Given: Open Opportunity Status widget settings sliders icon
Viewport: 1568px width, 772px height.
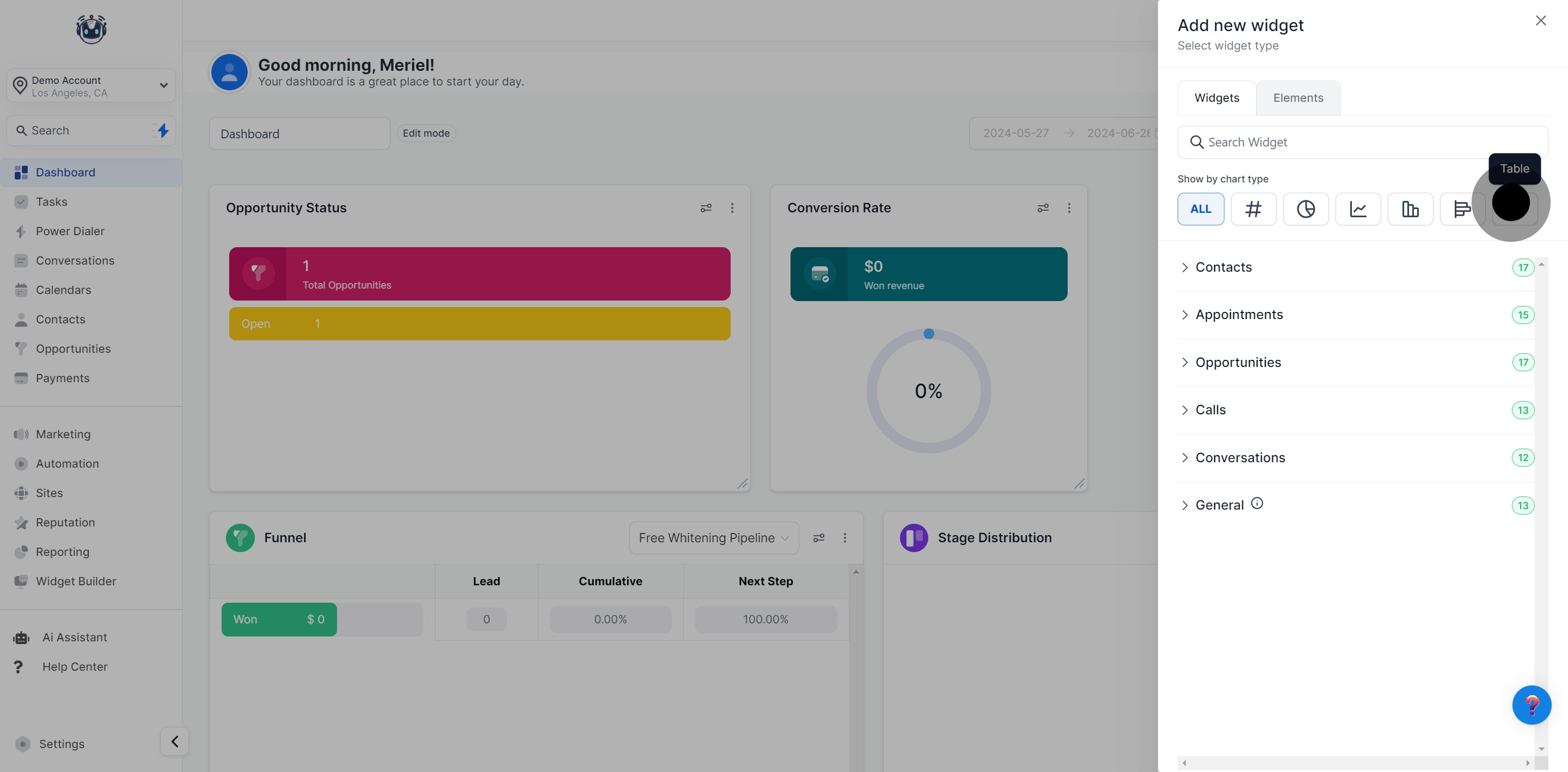Looking at the screenshot, I should [706, 208].
